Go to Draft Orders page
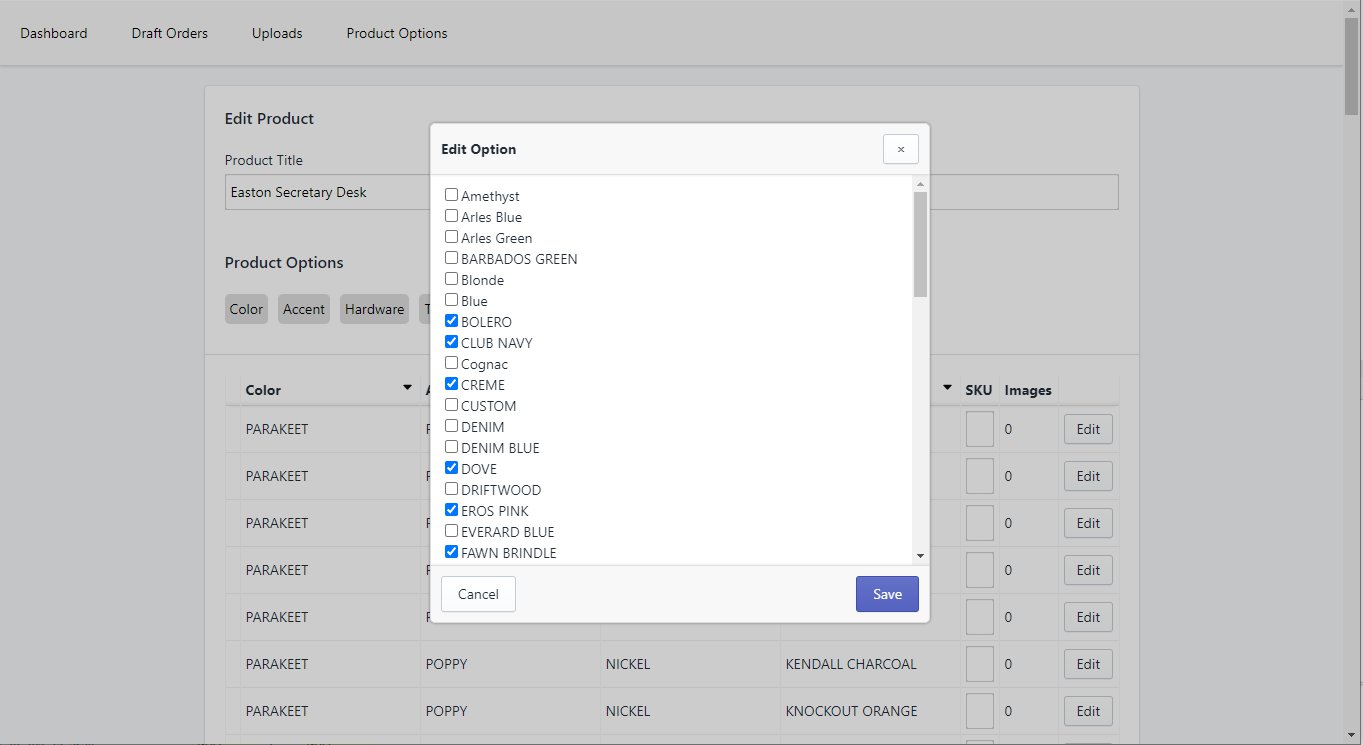This screenshot has height=745, width=1363. (170, 33)
